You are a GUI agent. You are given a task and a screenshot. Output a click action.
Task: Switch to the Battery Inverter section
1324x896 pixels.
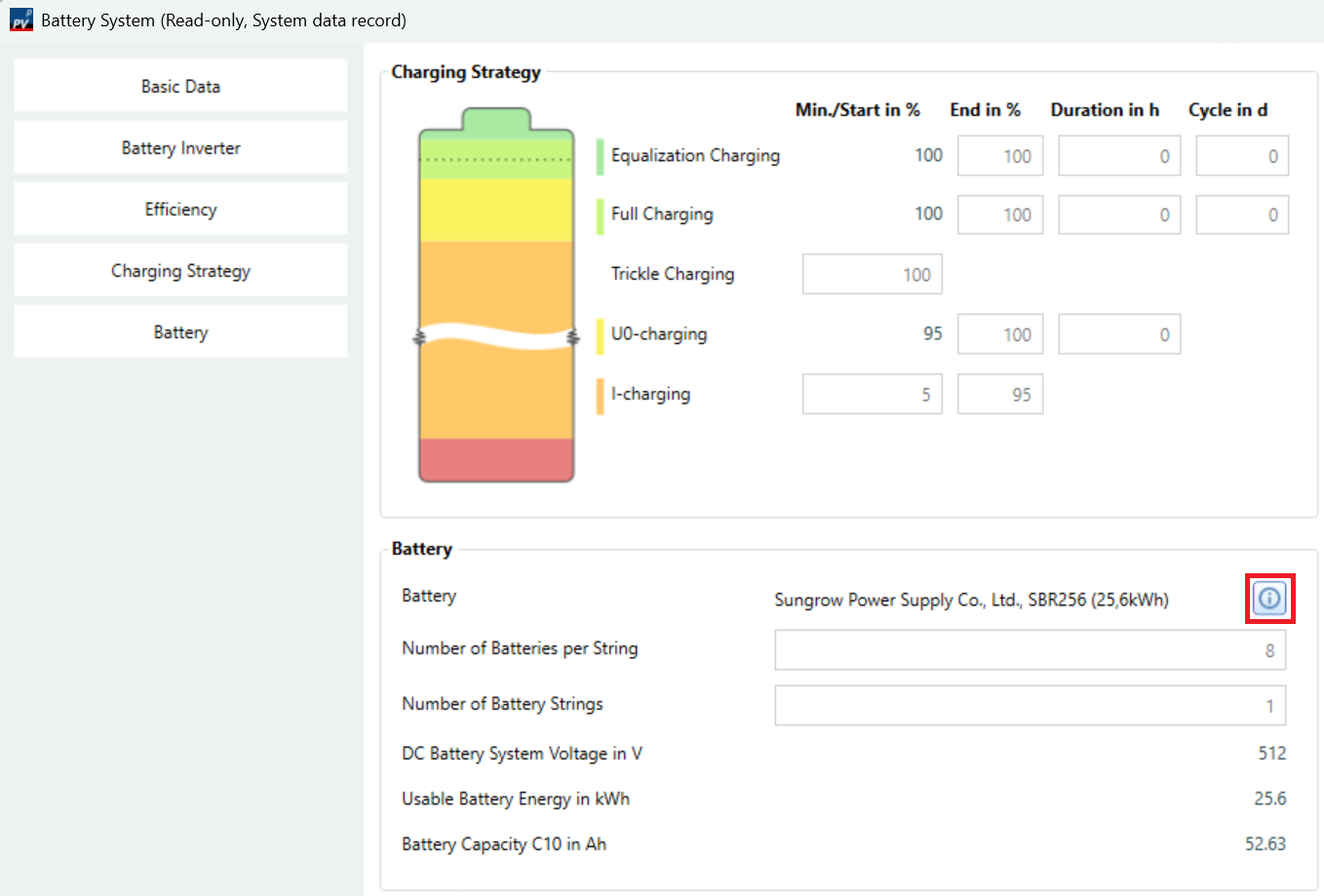180,148
